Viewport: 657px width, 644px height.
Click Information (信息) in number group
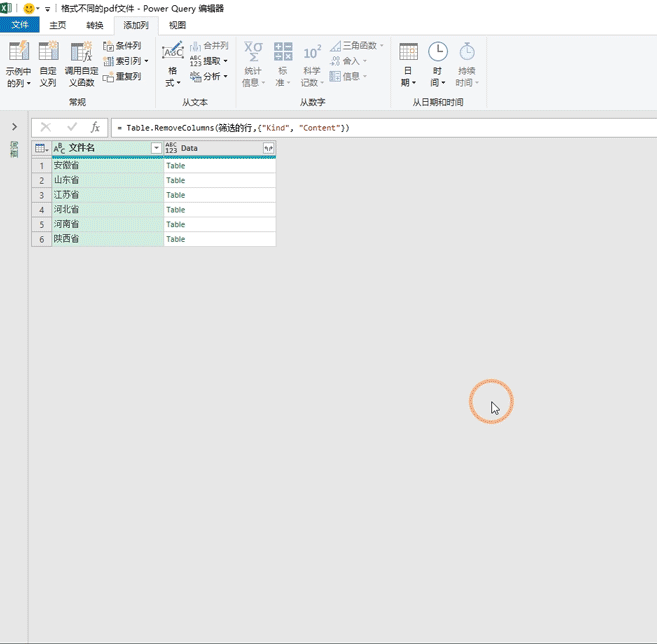coord(348,77)
